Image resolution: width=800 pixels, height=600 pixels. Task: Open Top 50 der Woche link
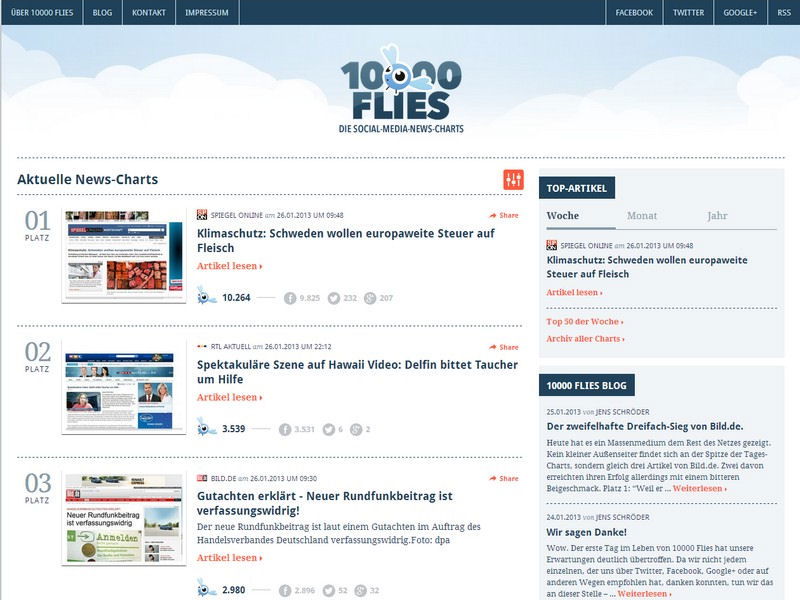pos(584,322)
